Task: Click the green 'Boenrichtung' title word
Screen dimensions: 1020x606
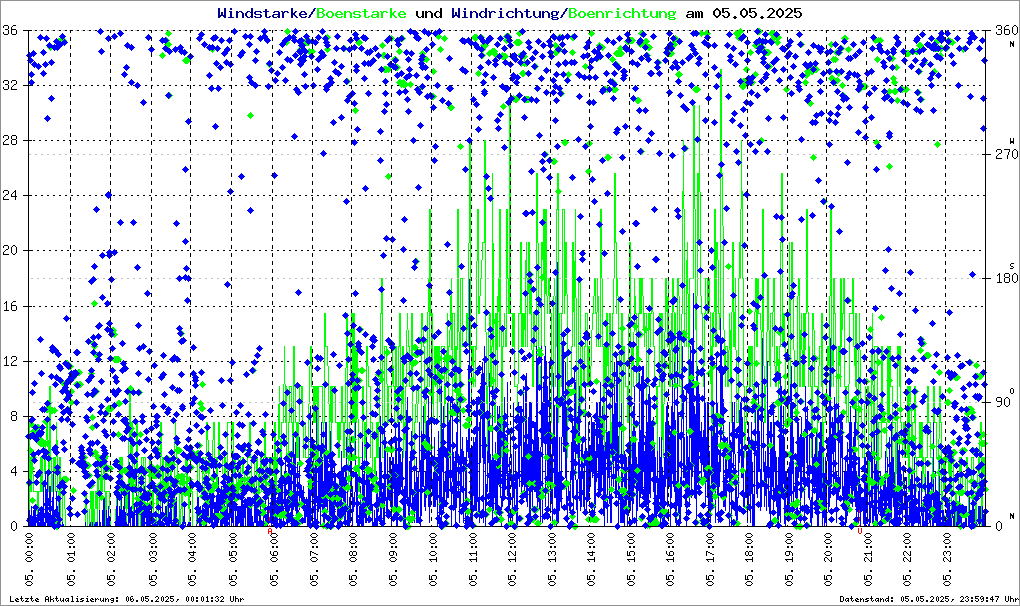Action: tap(623, 14)
